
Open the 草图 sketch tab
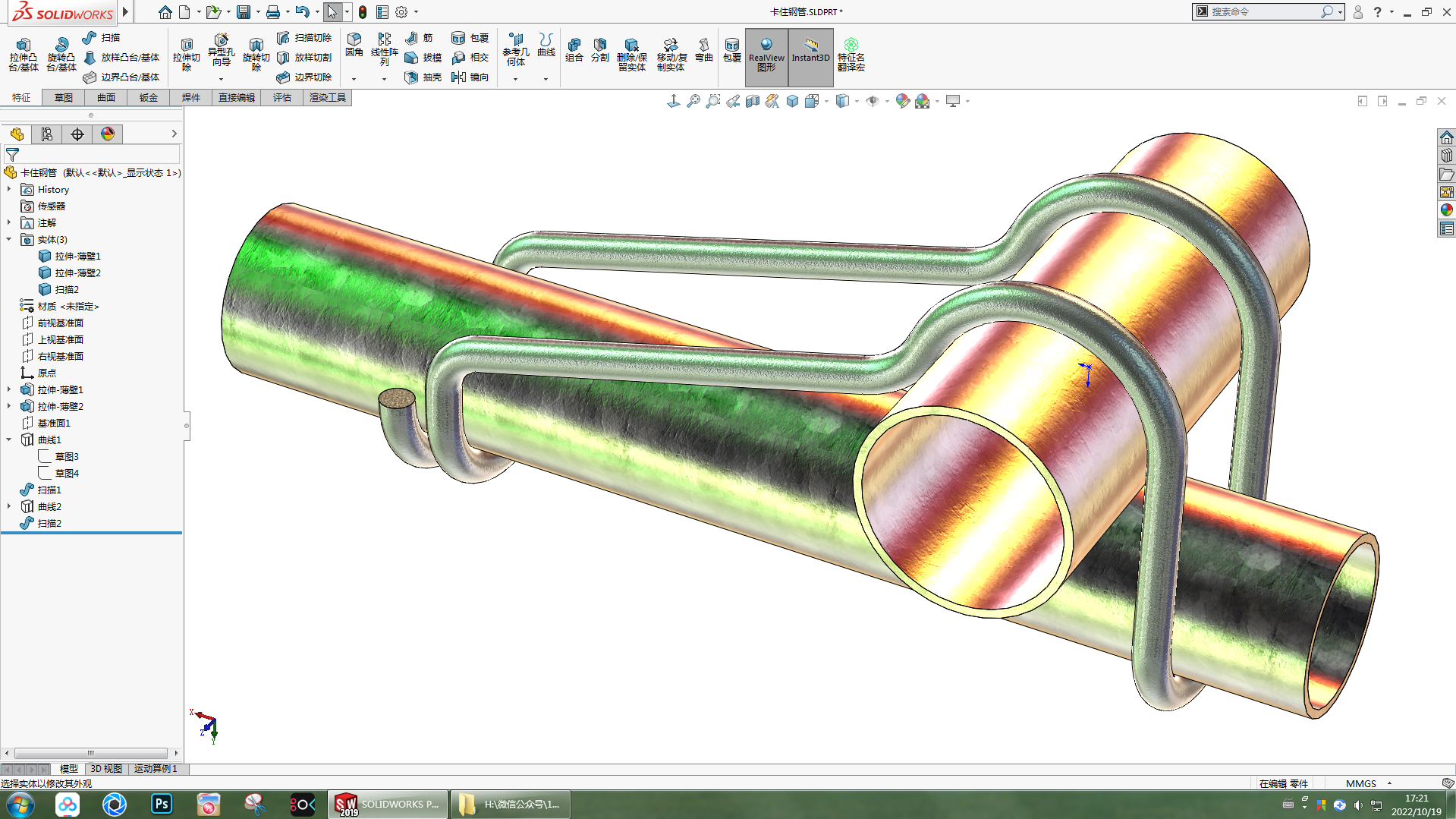[64, 98]
